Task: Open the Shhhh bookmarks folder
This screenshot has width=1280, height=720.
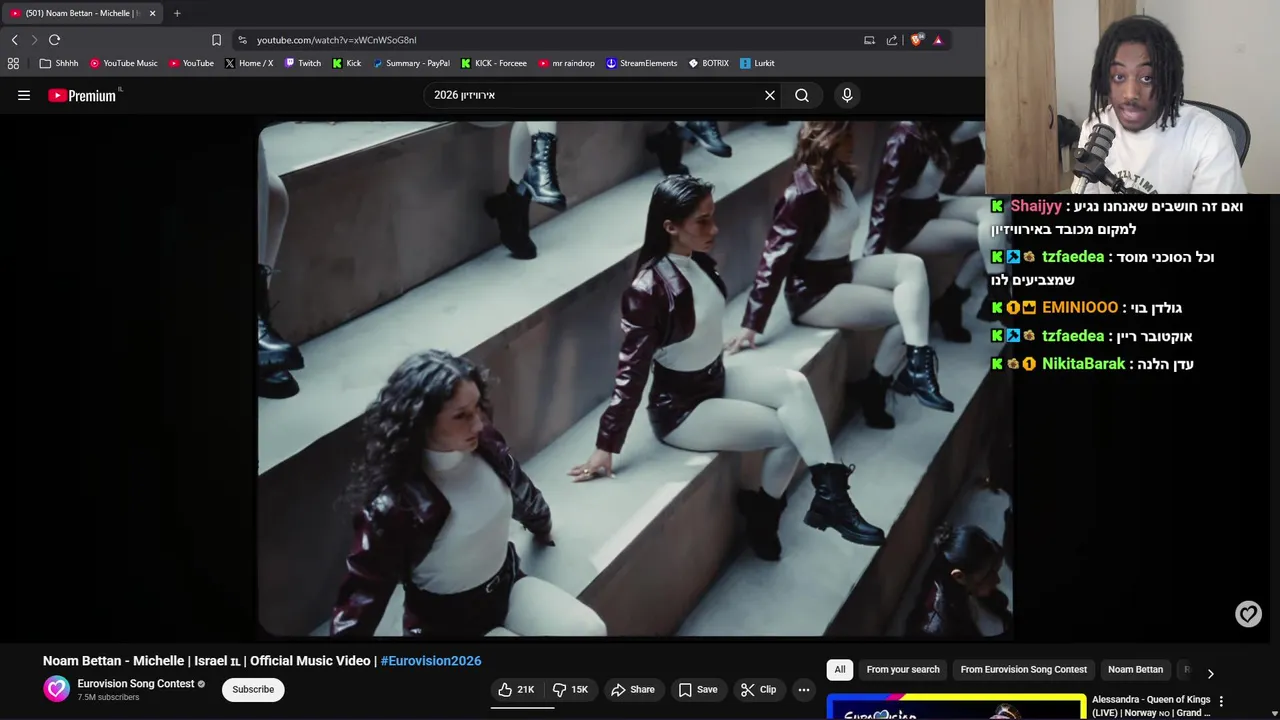Action: (x=59, y=63)
